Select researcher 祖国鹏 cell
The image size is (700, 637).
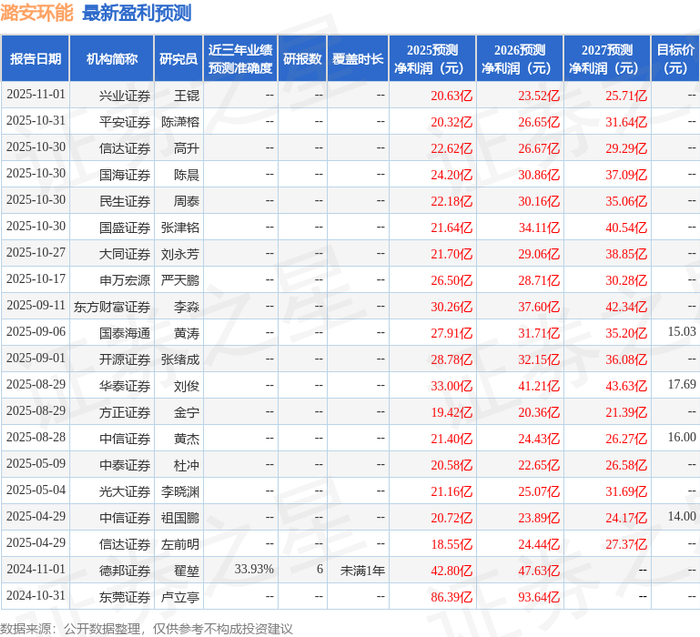(x=180, y=518)
